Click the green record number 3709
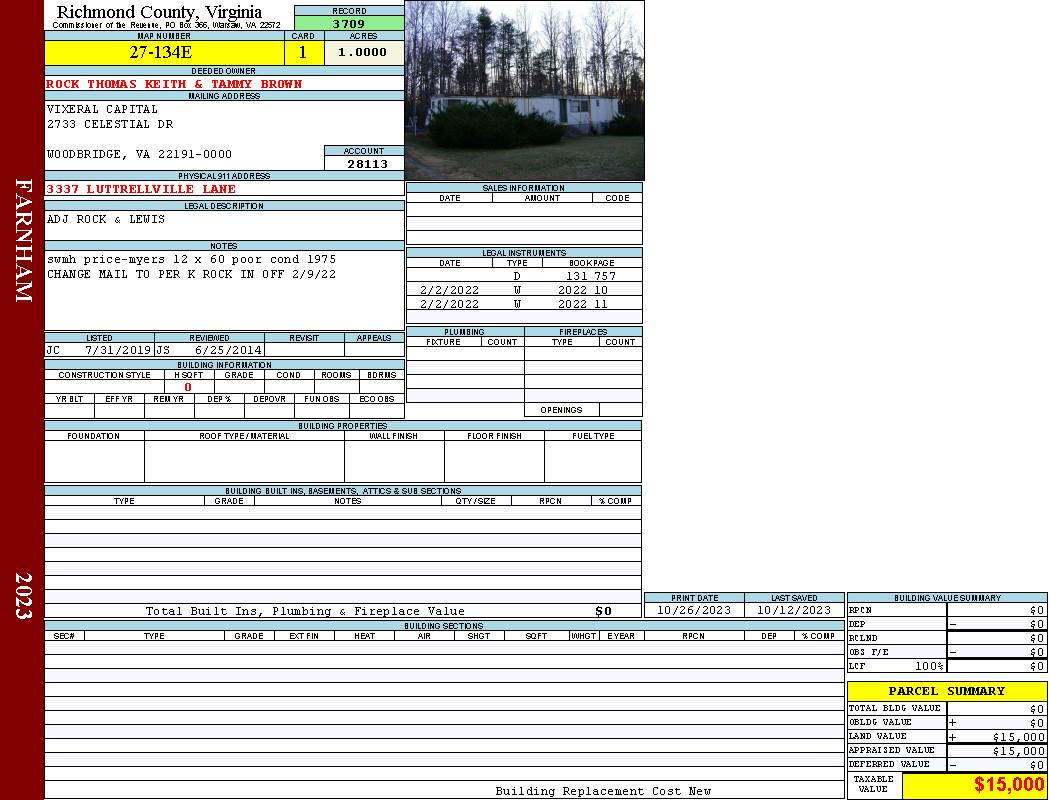The height and width of the screenshot is (800, 1050). (349, 23)
